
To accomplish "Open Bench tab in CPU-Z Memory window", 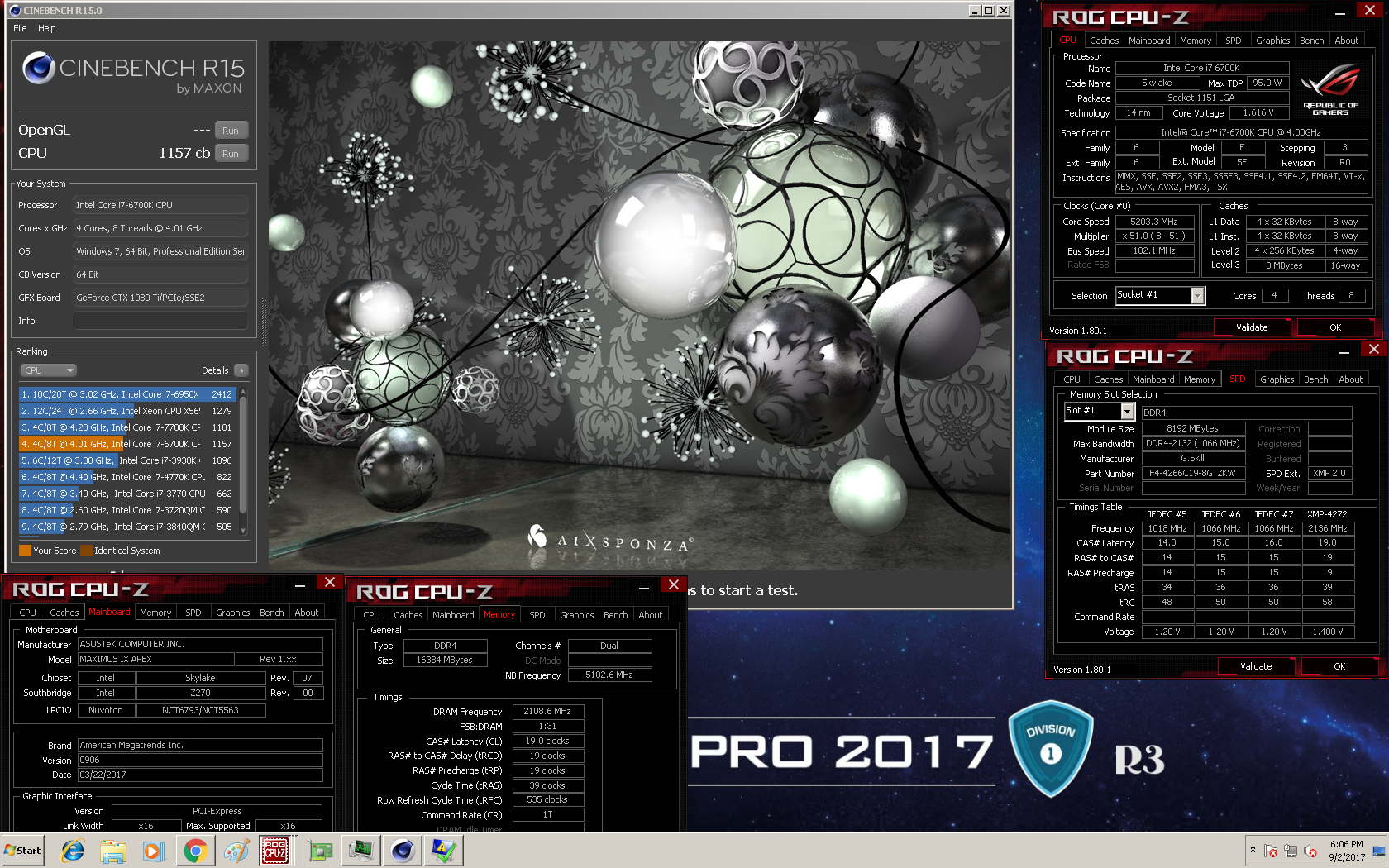I will point(615,615).
